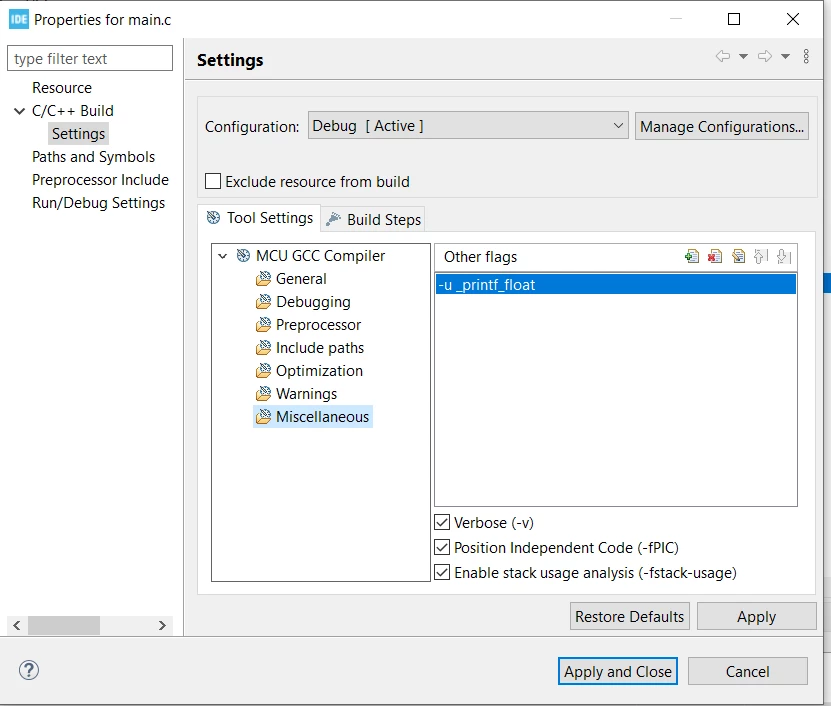Viewport: 831px width, 706px height.
Task: Move selected flag up in the list
Action: click(761, 257)
